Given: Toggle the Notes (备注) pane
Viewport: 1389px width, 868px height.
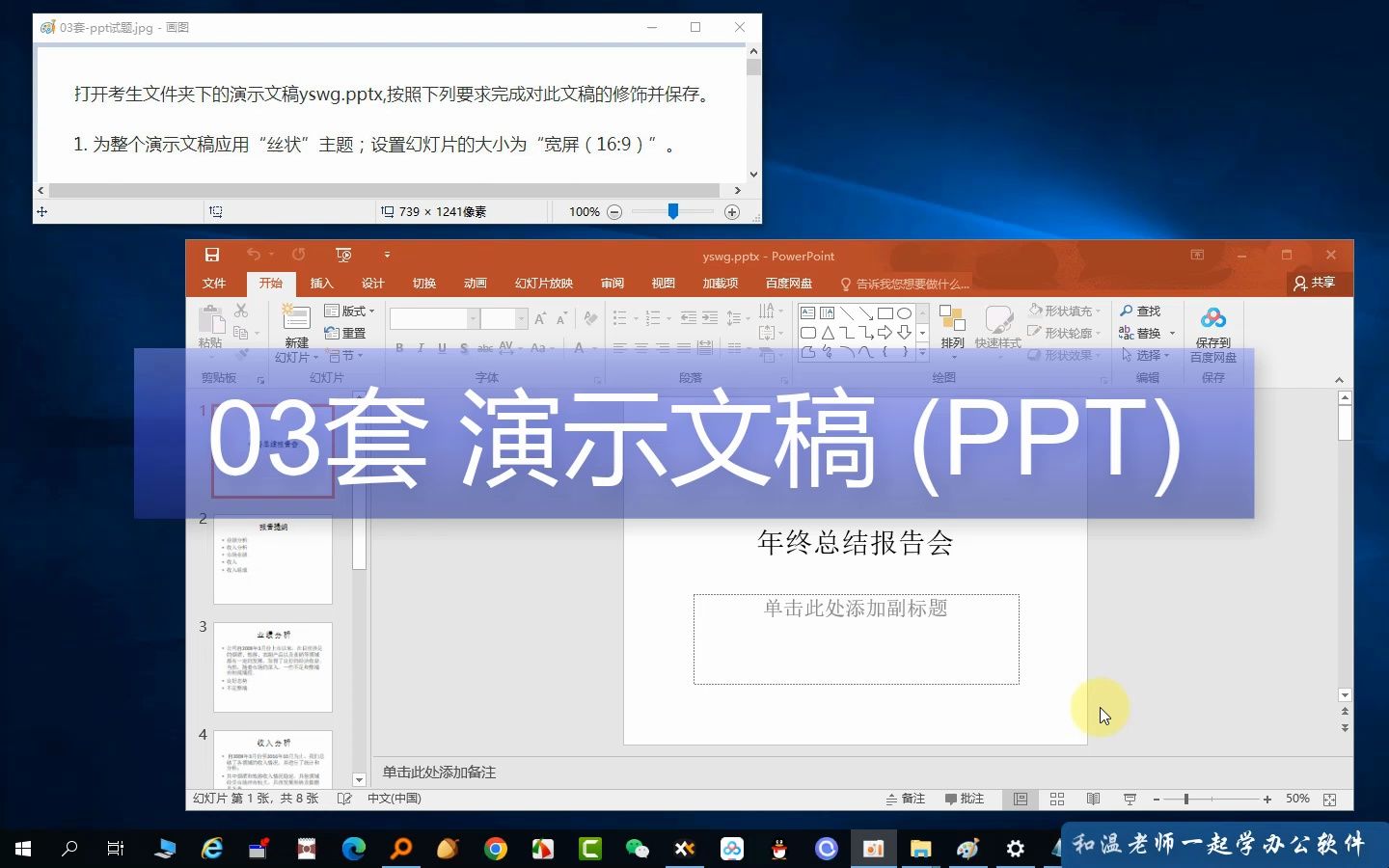Looking at the screenshot, I should pos(905,799).
